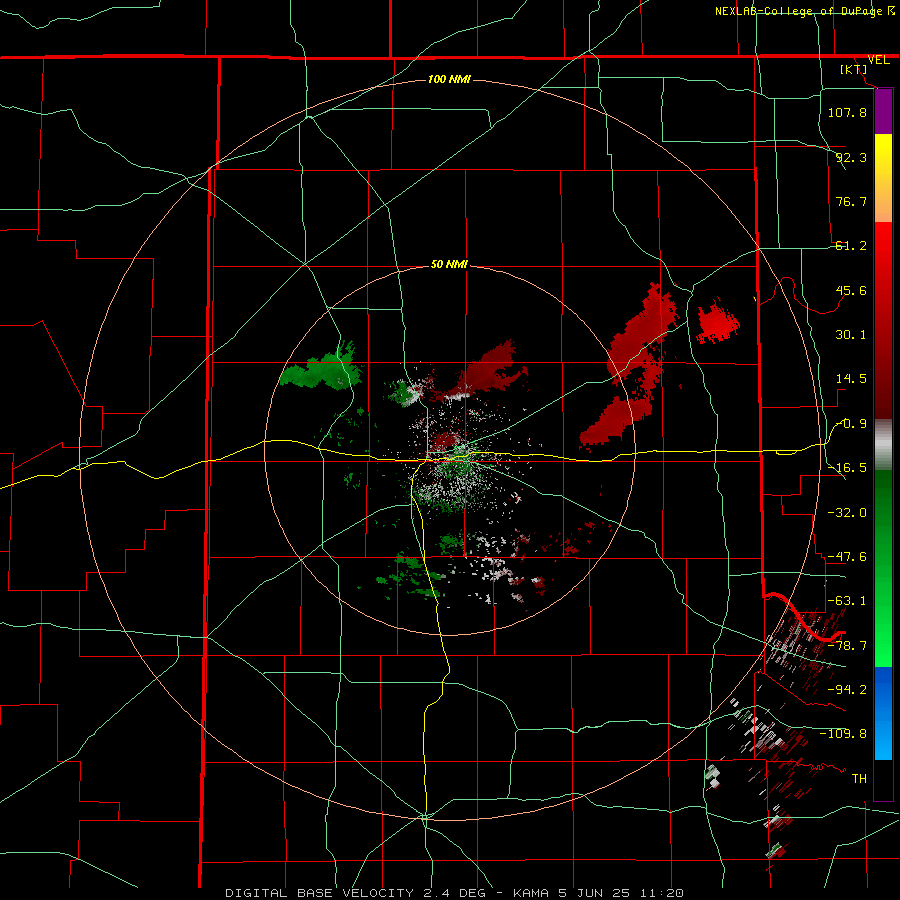Select the 92.3 value on velocity scale
Viewport: 900px width, 900px height.
851,157
